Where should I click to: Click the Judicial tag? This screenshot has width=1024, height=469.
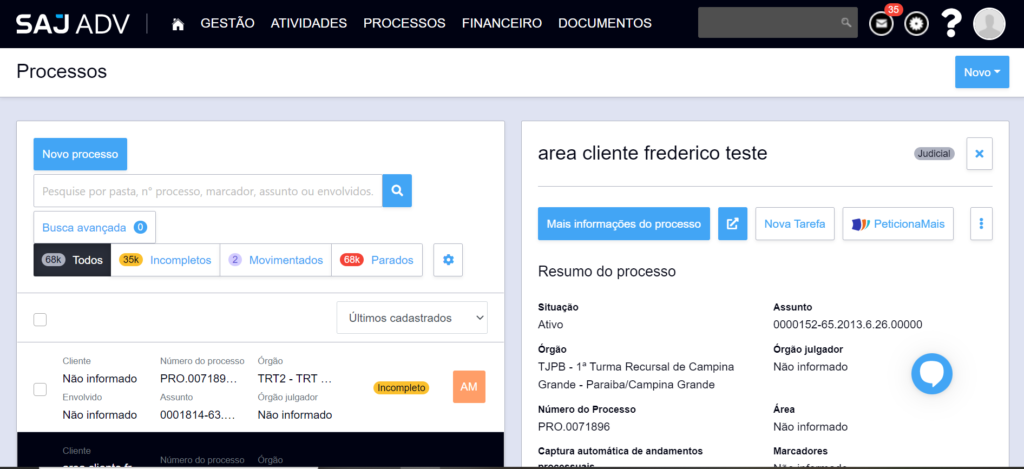point(934,154)
